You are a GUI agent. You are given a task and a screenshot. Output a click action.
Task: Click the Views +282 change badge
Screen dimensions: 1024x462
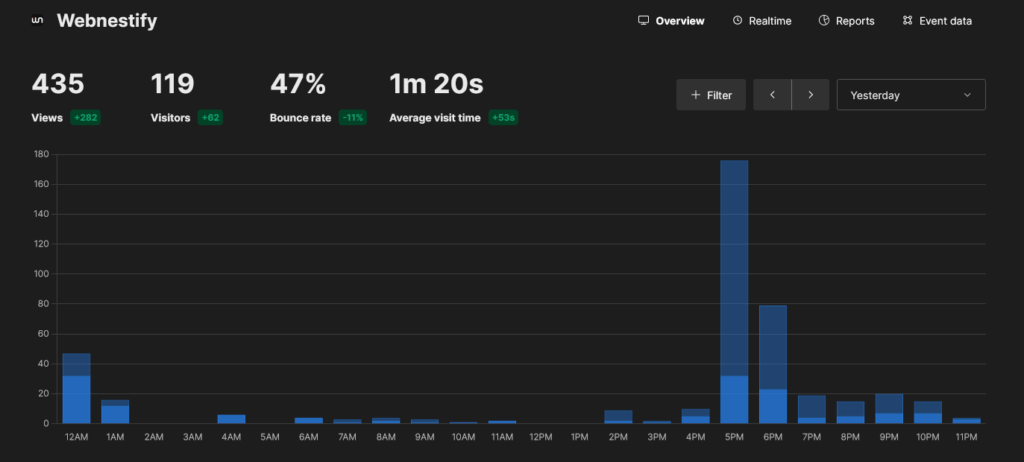(85, 118)
